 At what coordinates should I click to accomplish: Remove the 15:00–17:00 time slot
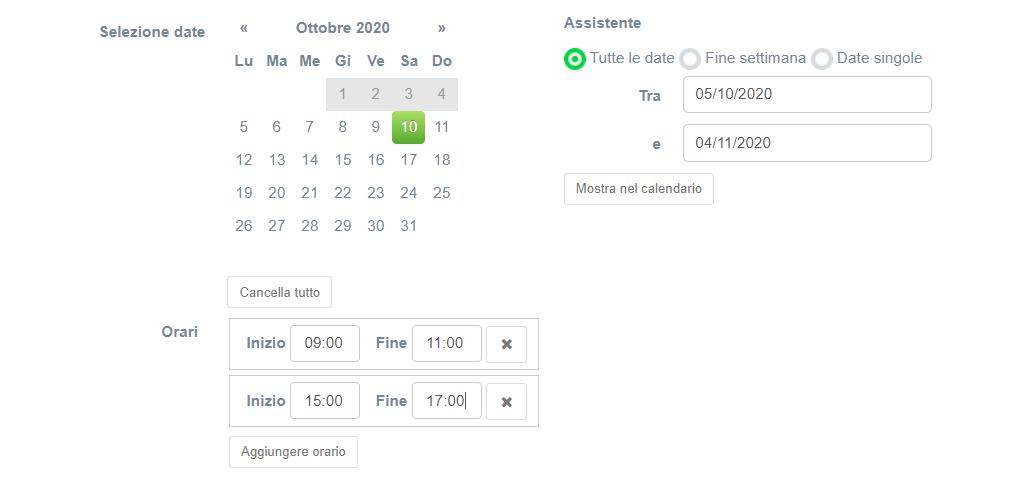(x=506, y=401)
